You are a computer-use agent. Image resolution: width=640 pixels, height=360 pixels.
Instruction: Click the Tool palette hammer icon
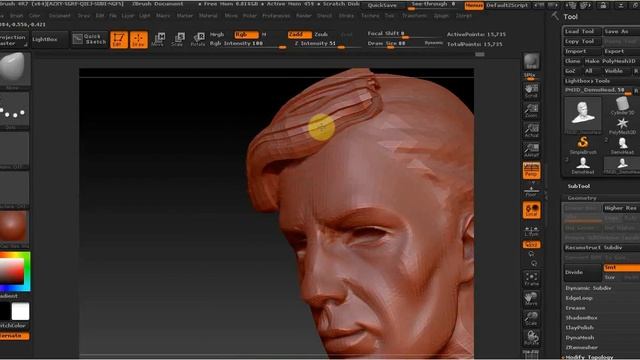[x=555, y=16]
